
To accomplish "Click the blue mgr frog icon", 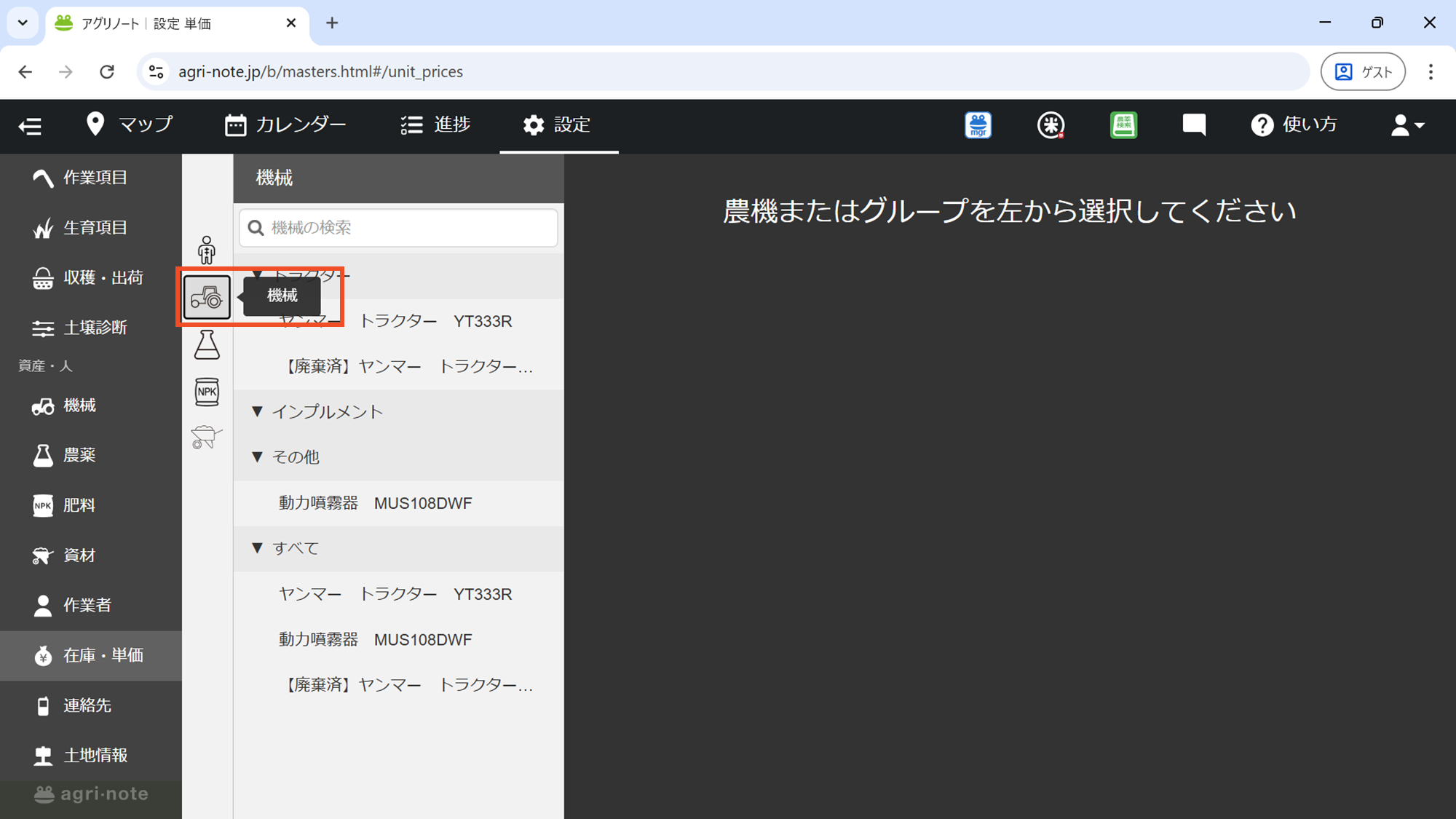I will pyautogui.click(x=978, y=125).
